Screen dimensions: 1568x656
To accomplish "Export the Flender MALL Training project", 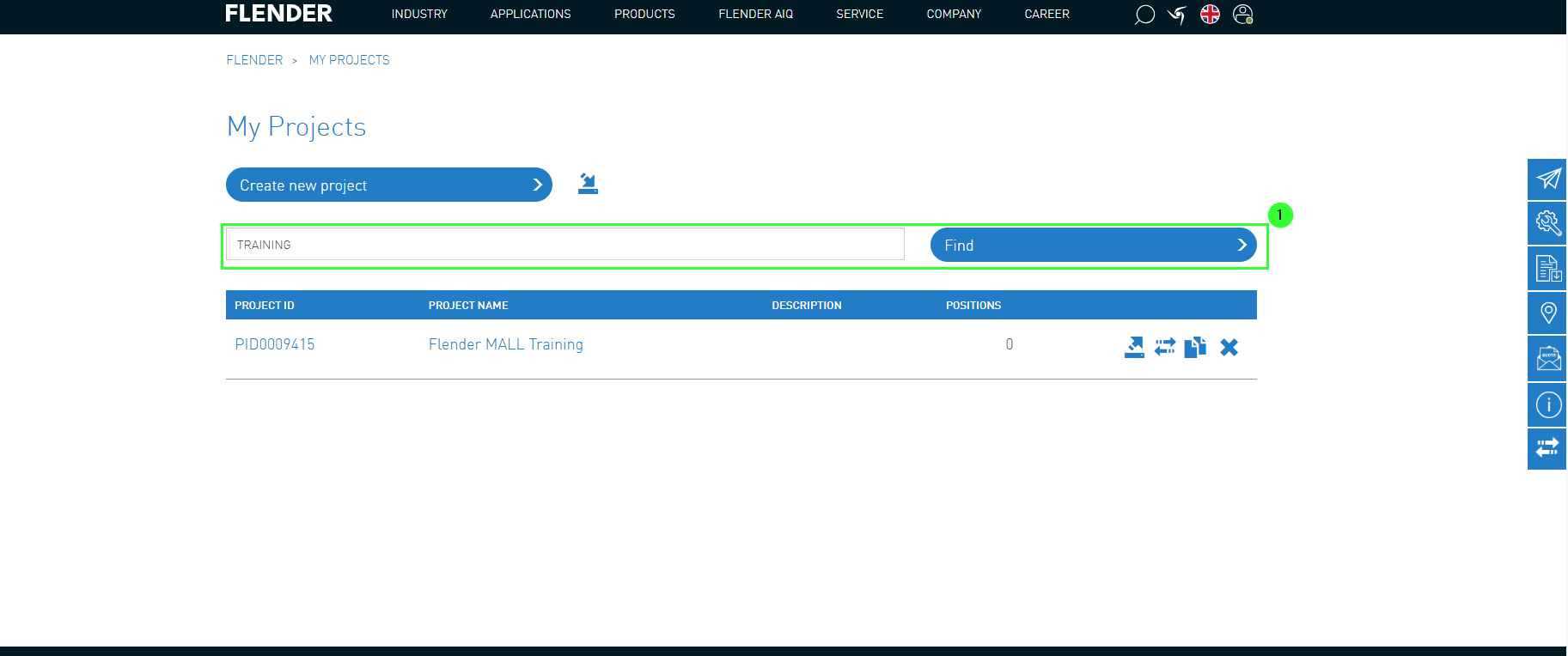I will click(1134, 347).
